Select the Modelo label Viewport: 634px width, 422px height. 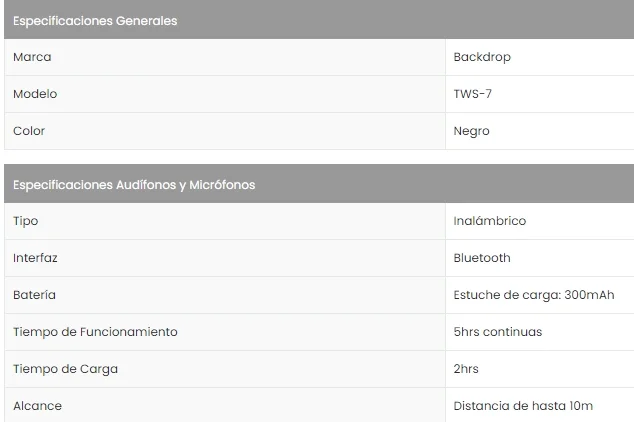click(35, 94)
